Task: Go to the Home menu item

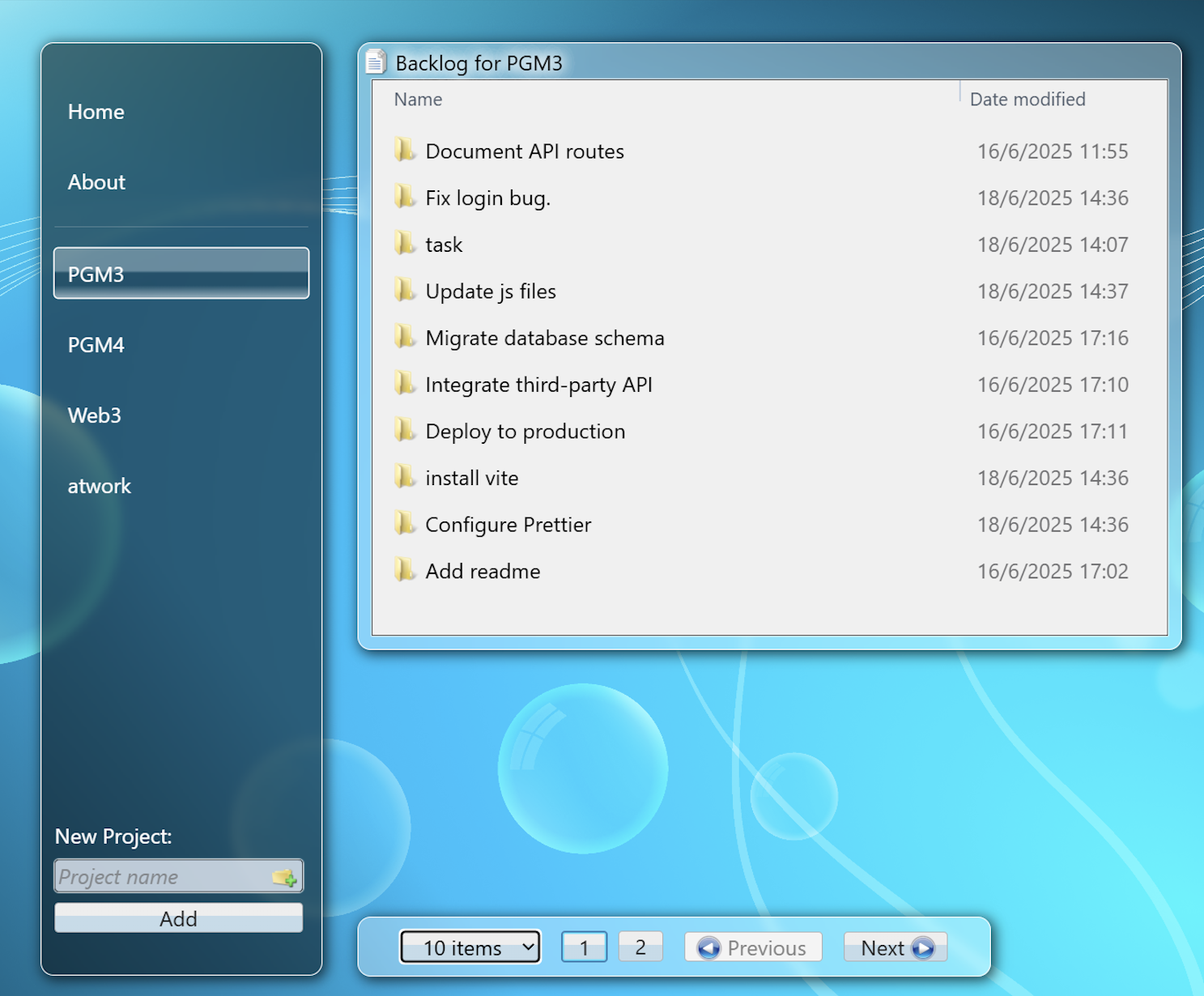Action: point(96,112)
